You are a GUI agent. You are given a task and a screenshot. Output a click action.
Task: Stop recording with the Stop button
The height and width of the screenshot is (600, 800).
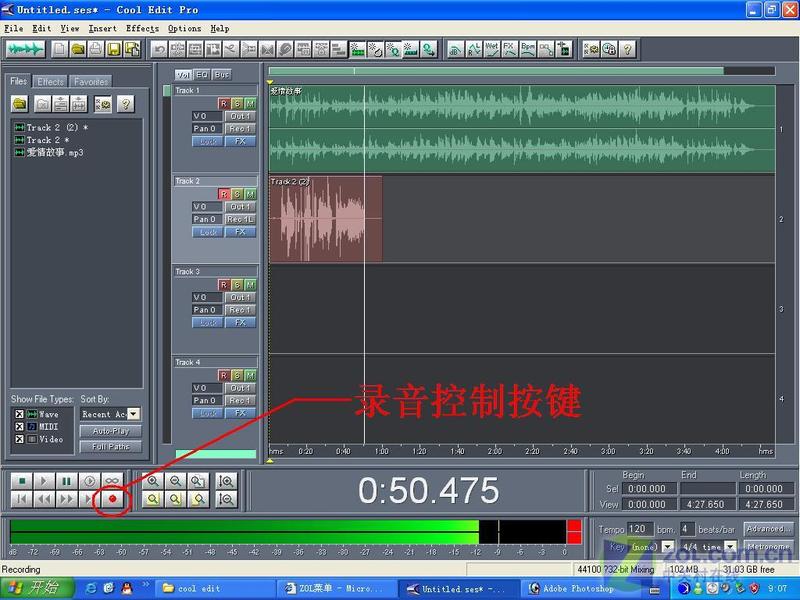tap(21, 481)
